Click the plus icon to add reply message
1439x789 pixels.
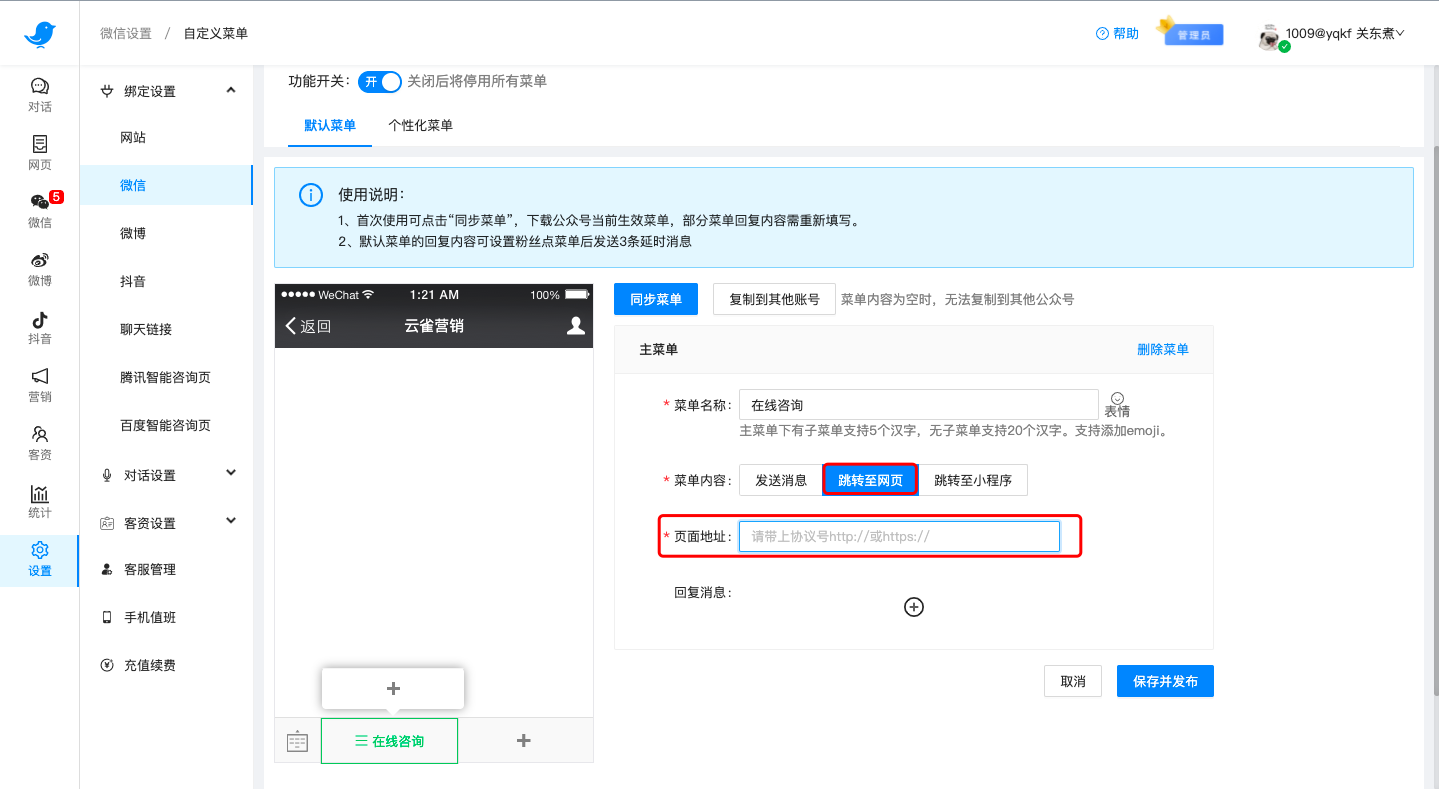[913, 606]
